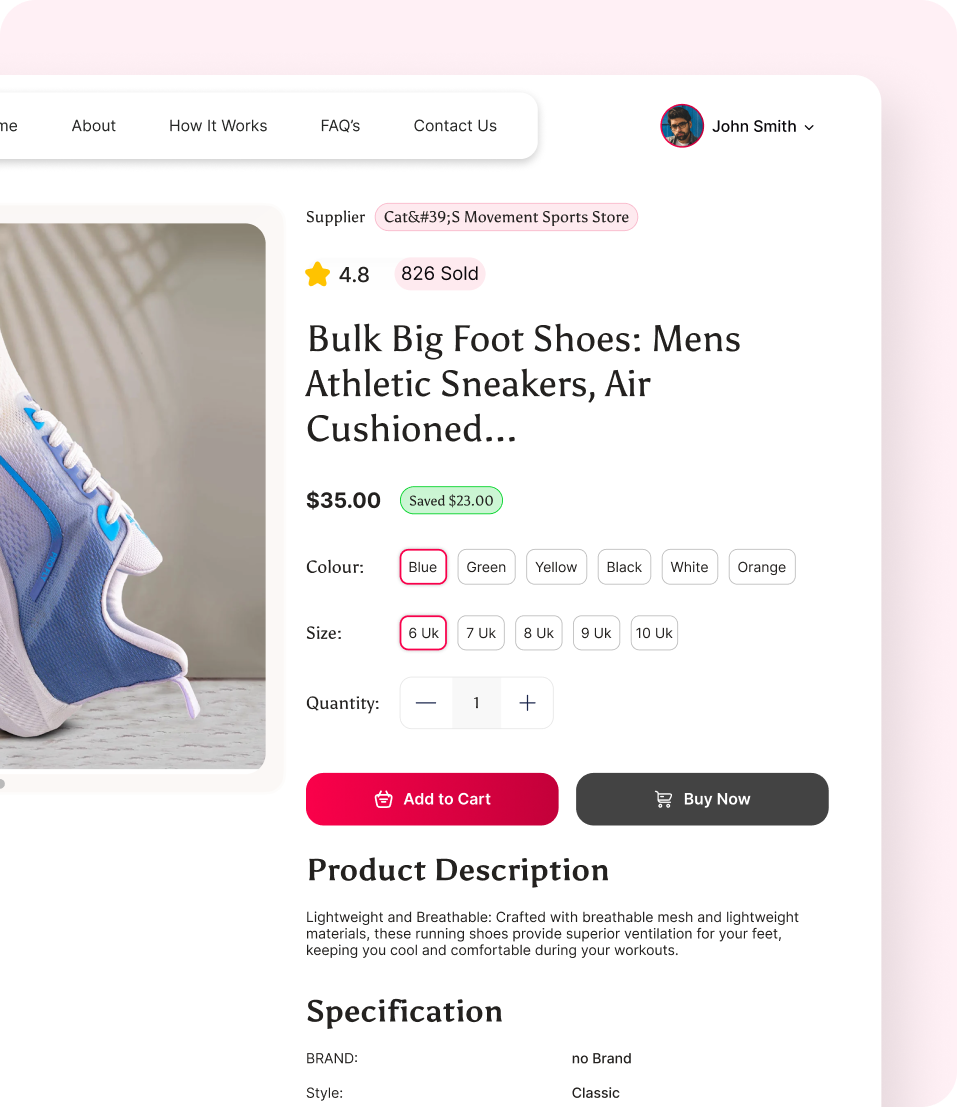Select size 10 Uk
This screenshot has height=1107, width=957.
655,633
